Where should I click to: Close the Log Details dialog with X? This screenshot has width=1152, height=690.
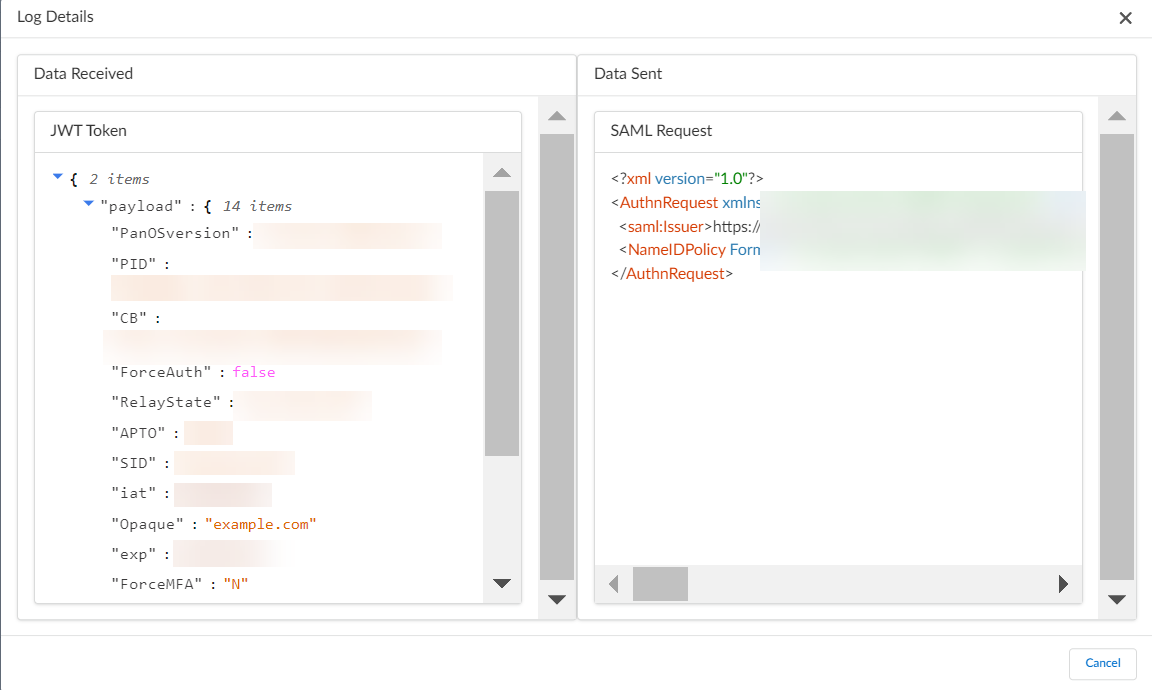tap(1125, 18)
